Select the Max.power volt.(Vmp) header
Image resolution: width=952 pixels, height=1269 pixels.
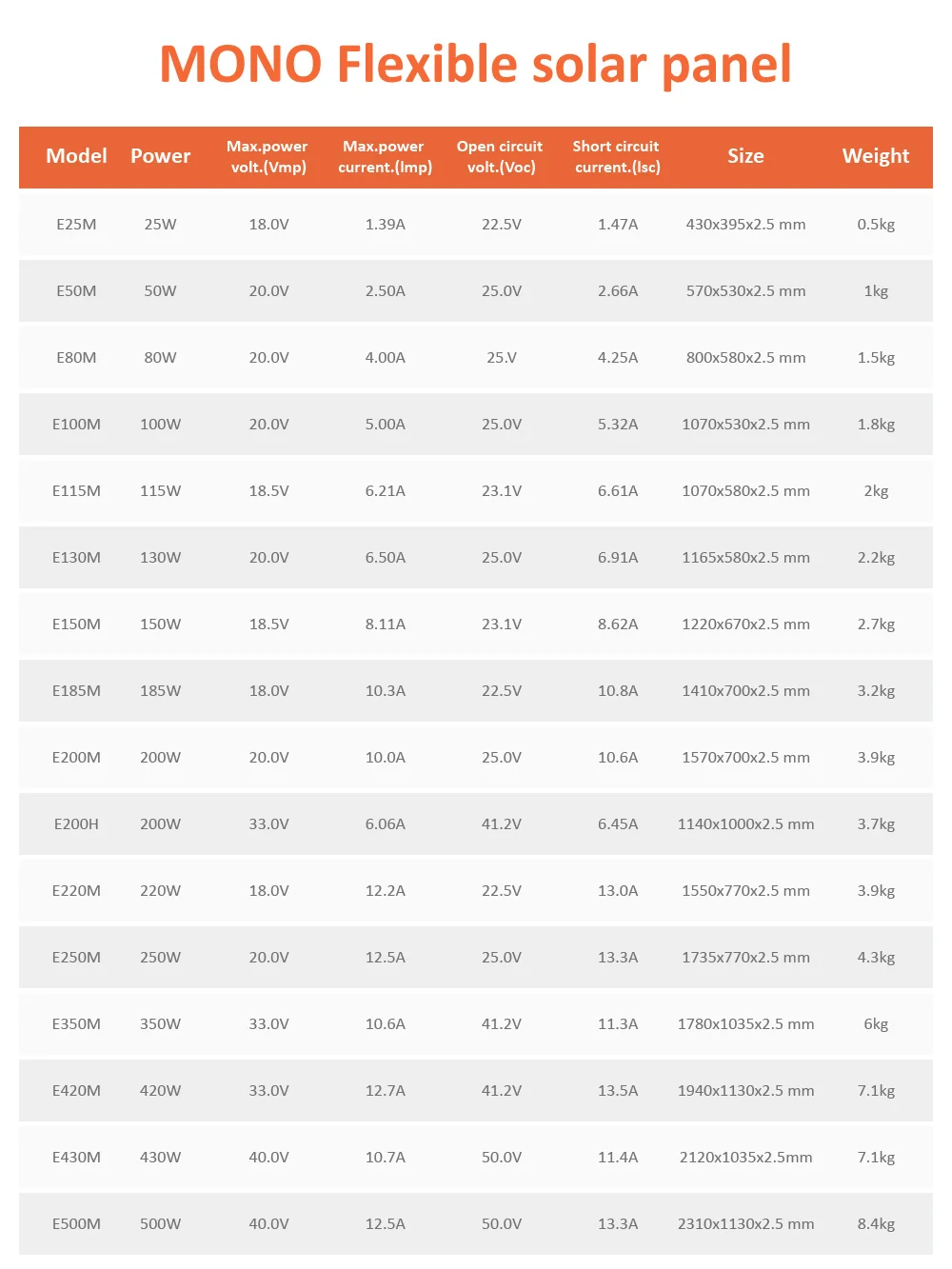[268, 157]
